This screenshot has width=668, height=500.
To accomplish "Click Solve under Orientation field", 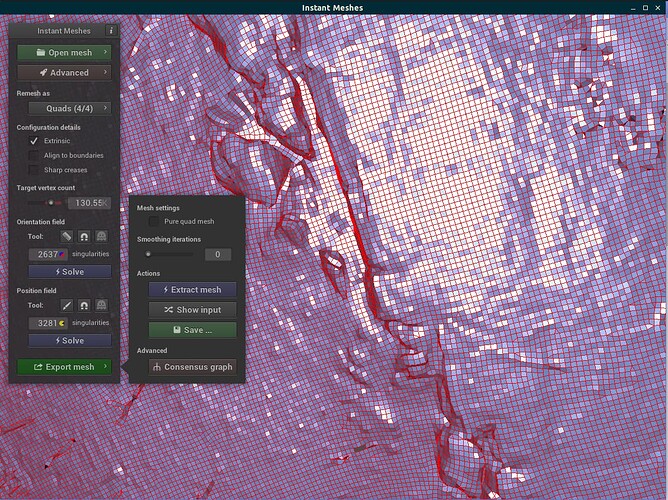I will coord(70,272).
